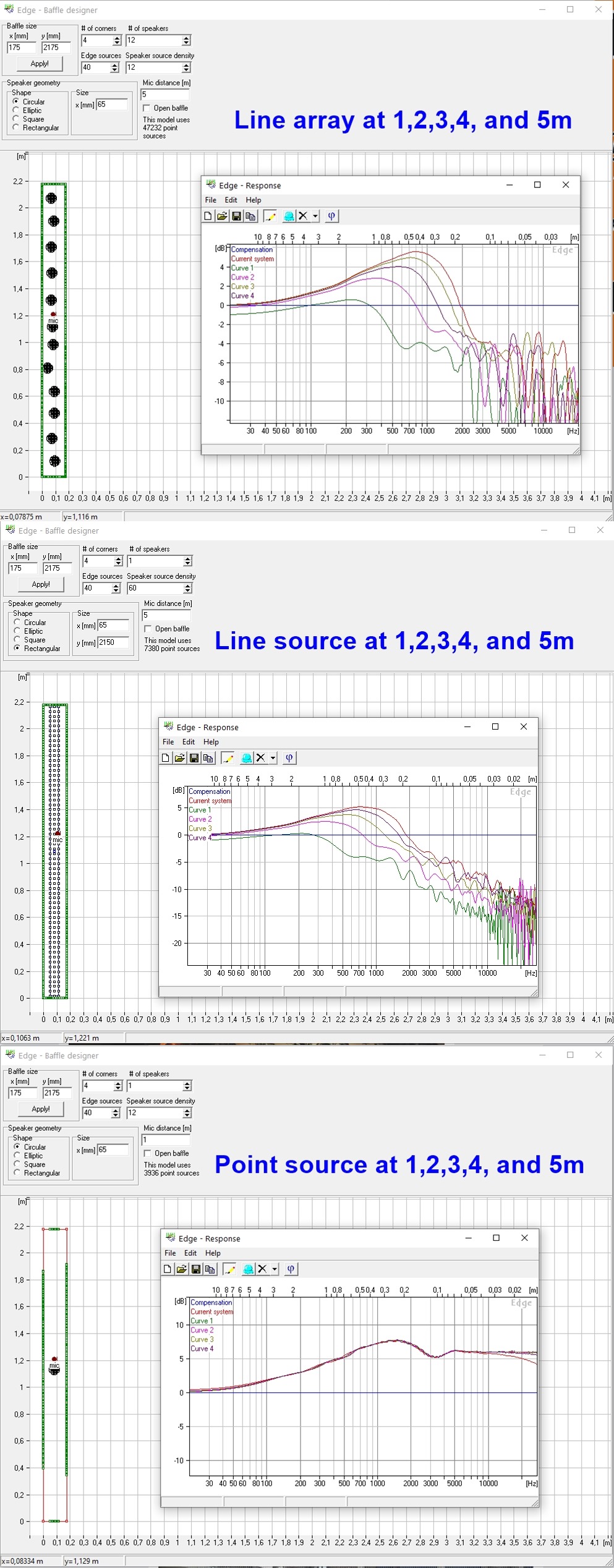Screen dimensions: 614x1568
Task: Click phi phase icon in Point source Response window
Action: tap(291, 1269)
